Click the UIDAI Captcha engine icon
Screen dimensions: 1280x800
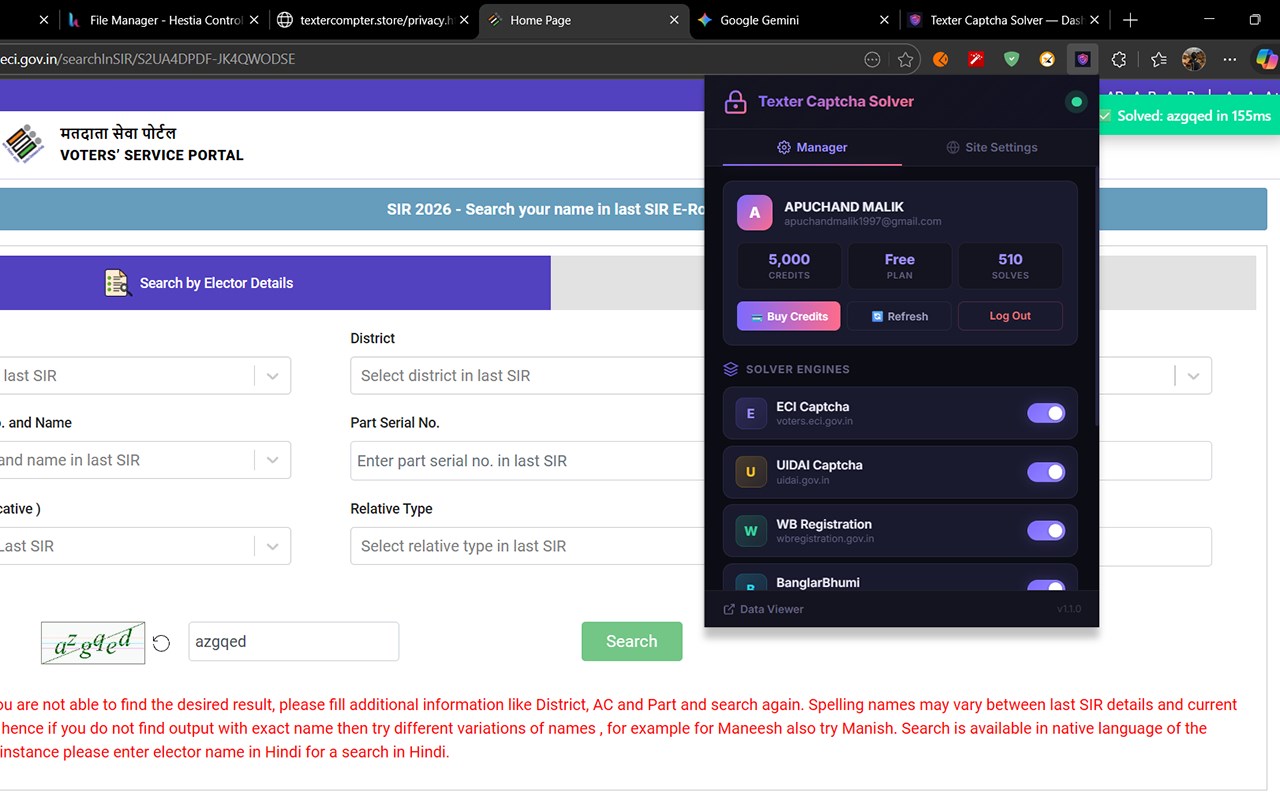751,472
